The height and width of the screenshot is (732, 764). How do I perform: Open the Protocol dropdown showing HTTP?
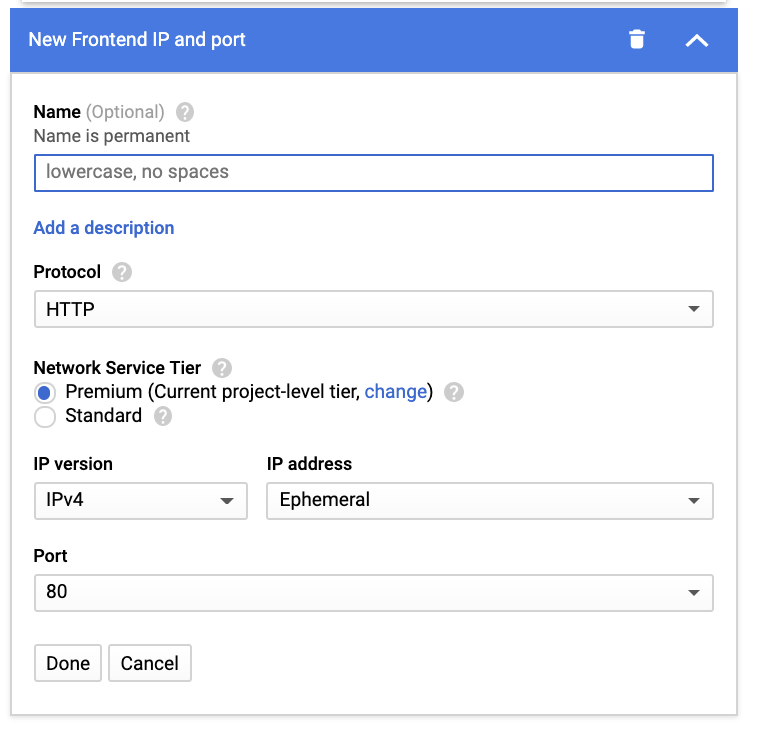click(373, 310)
